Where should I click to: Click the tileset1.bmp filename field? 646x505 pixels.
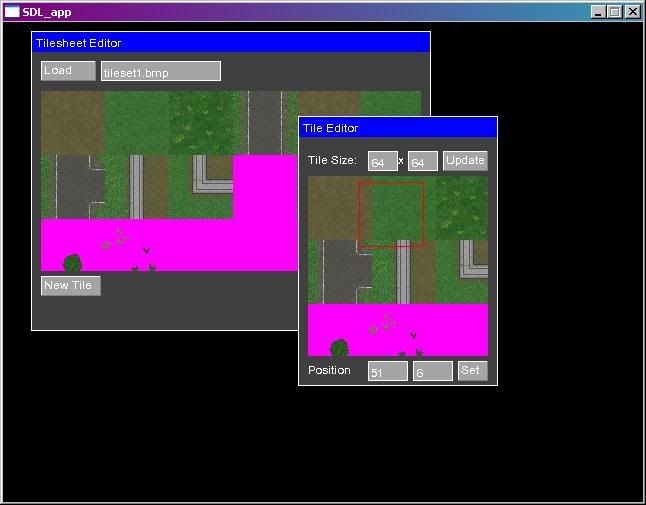(x=160, y=71)
